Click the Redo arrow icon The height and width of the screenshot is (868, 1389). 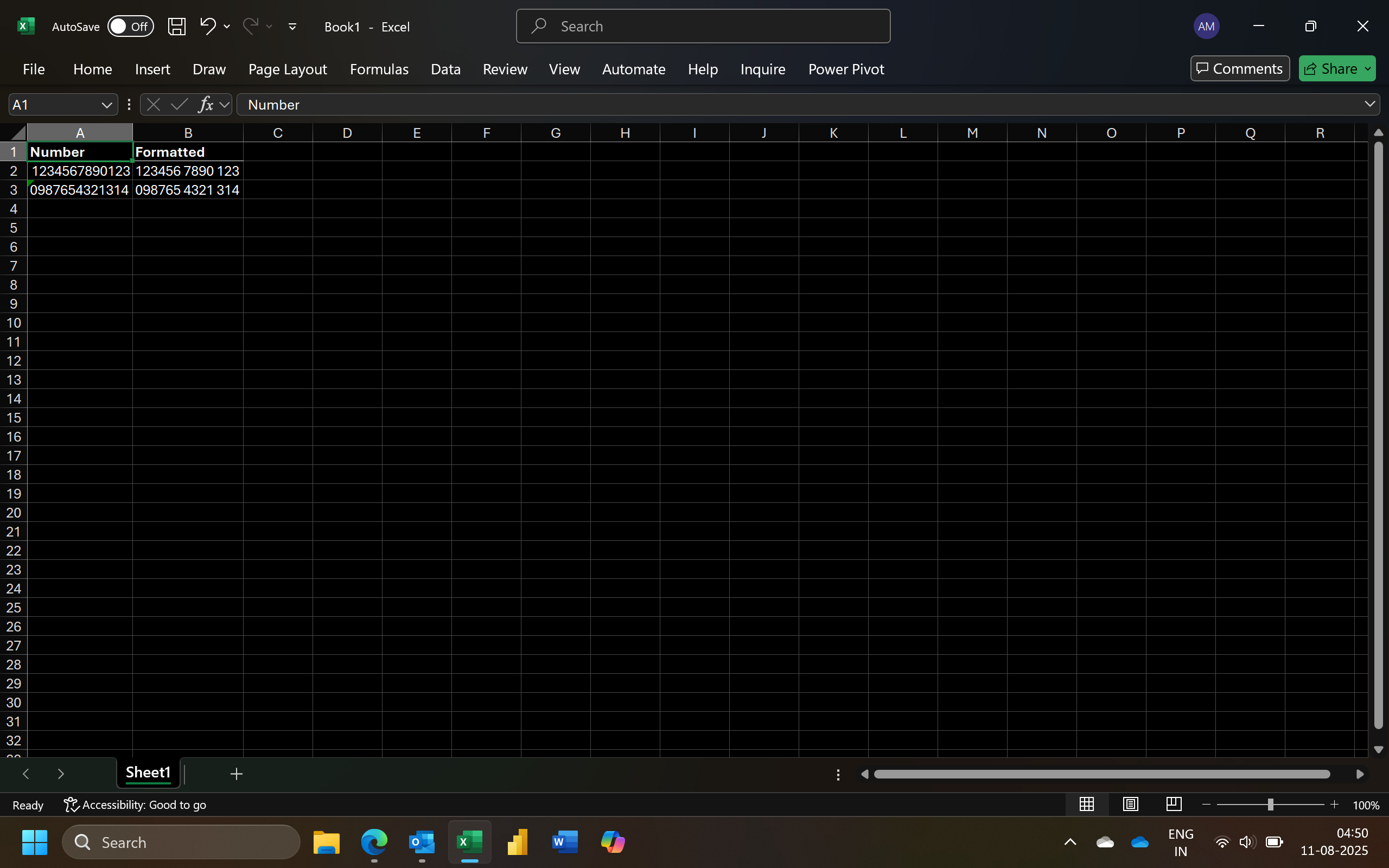[x=250, y=26]
